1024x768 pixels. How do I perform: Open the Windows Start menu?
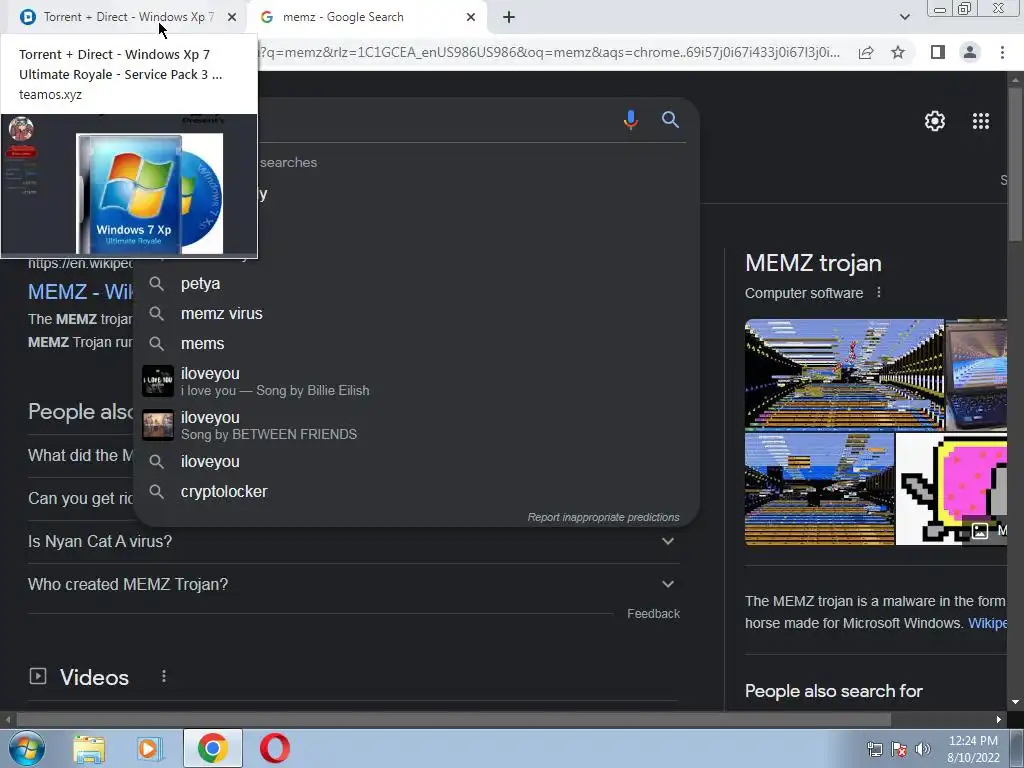[27, 748]
